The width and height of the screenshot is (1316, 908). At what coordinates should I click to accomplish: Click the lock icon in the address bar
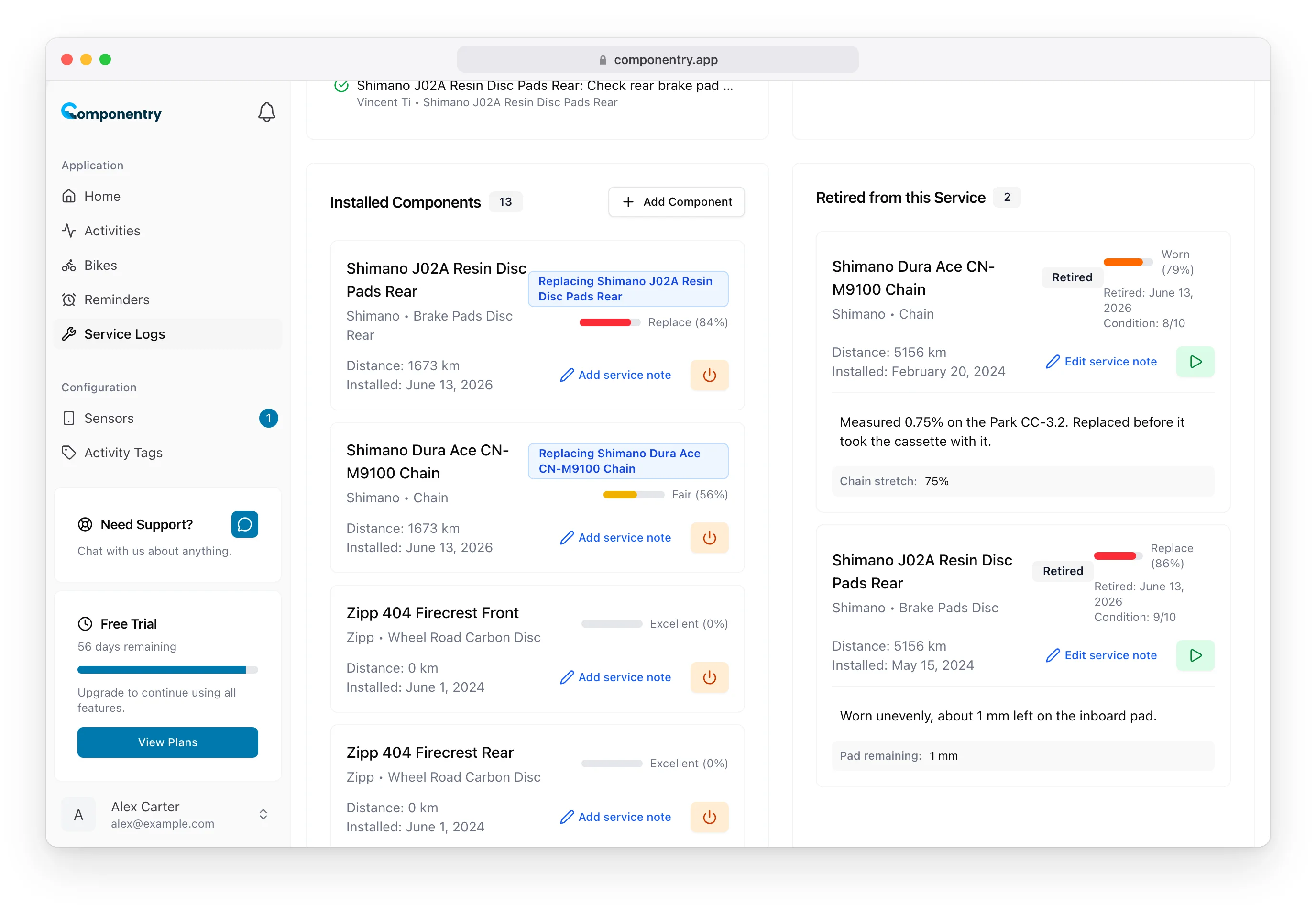click(x=602, y=60)
